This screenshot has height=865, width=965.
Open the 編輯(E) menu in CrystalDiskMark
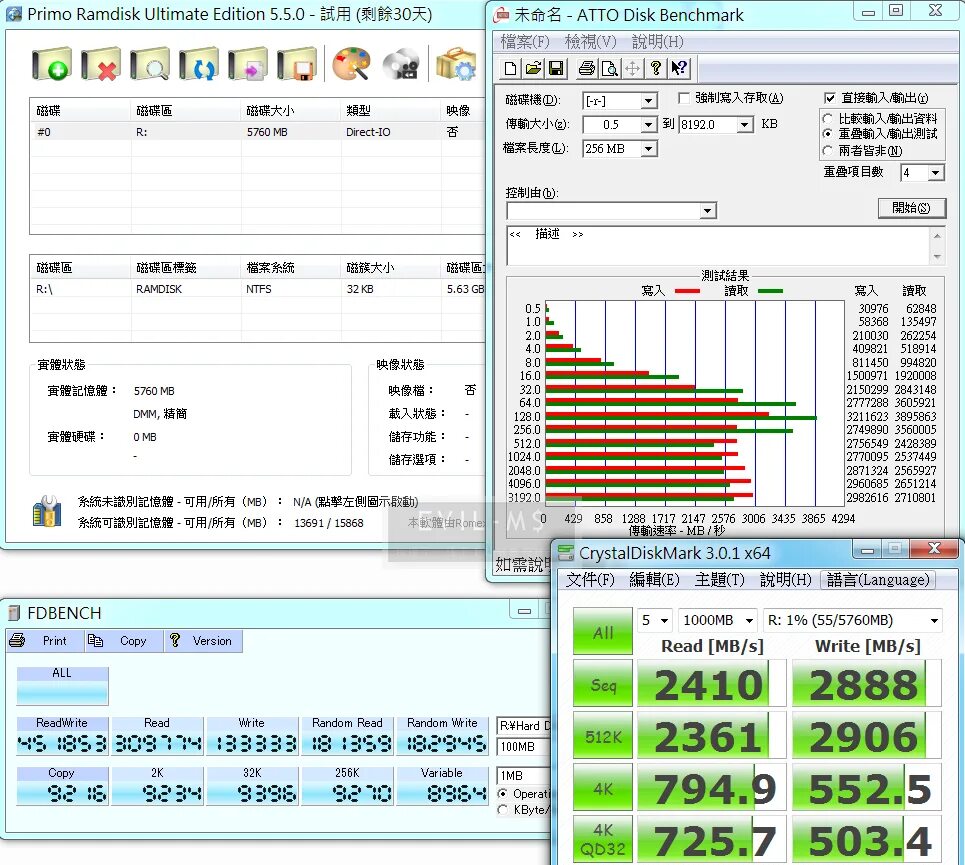(655, 580)
